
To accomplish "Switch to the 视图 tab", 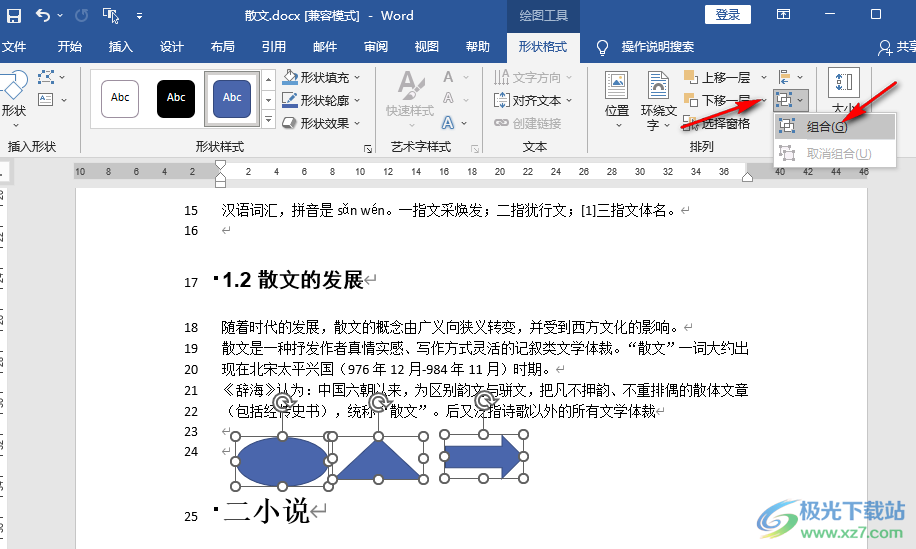I will click(x=426, y=47).
